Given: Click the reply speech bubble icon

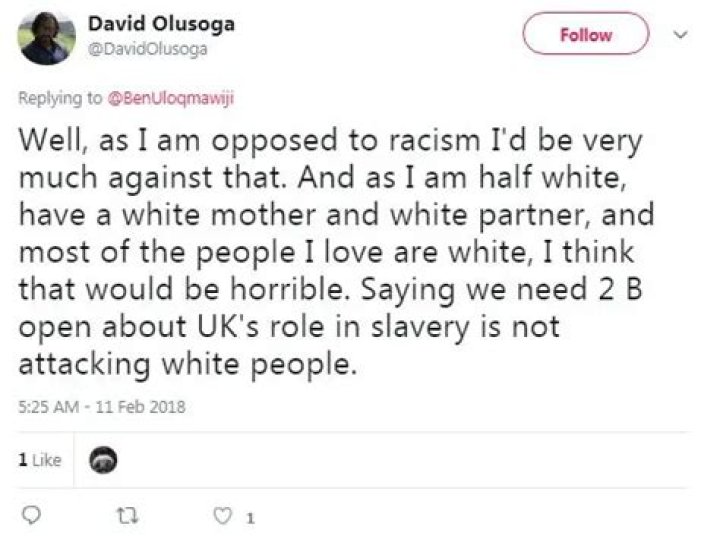Looking at the screenshot, I should coord(31,517).
